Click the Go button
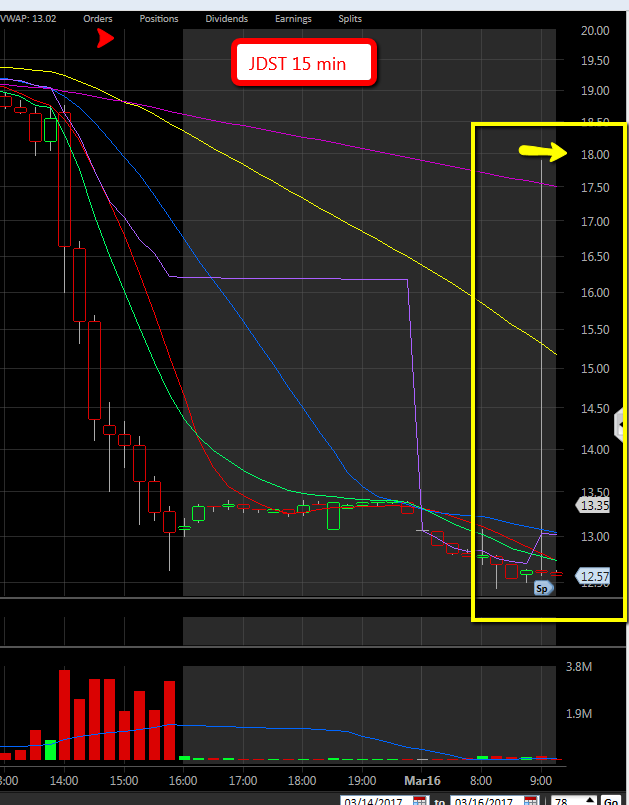This screenshot has width=629, height=805. click(610, 802)
